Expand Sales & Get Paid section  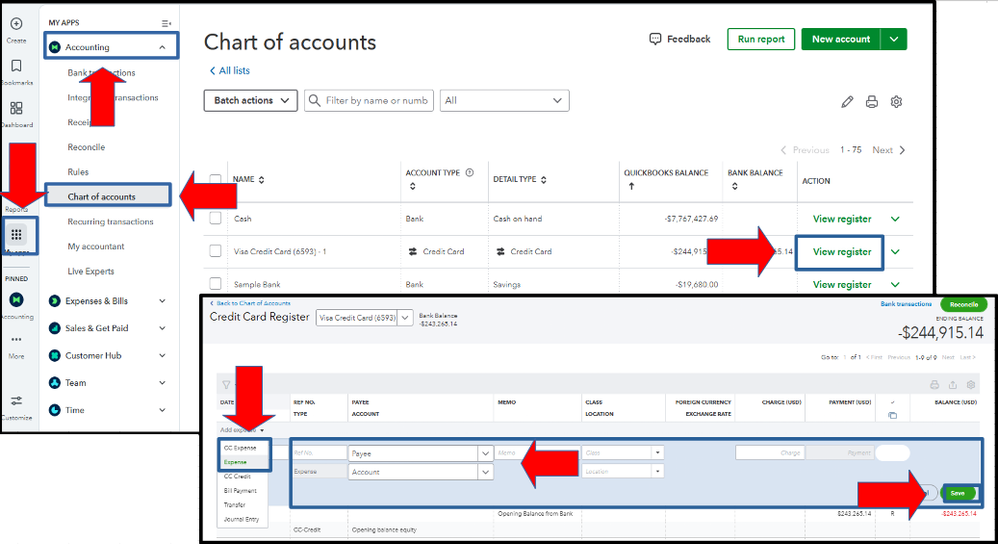(162, 328)
